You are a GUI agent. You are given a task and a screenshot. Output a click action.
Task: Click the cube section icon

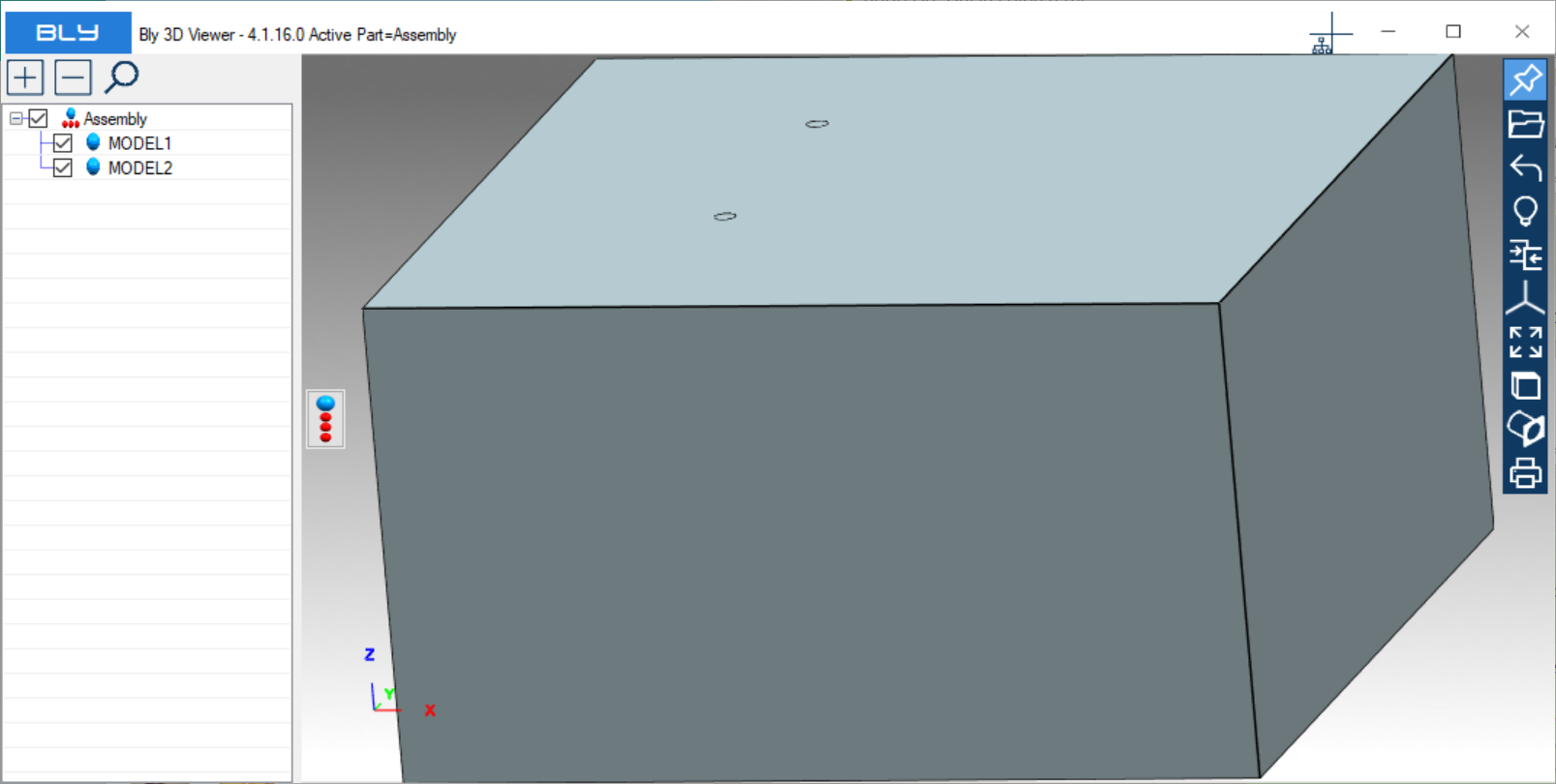(1525, 429)
